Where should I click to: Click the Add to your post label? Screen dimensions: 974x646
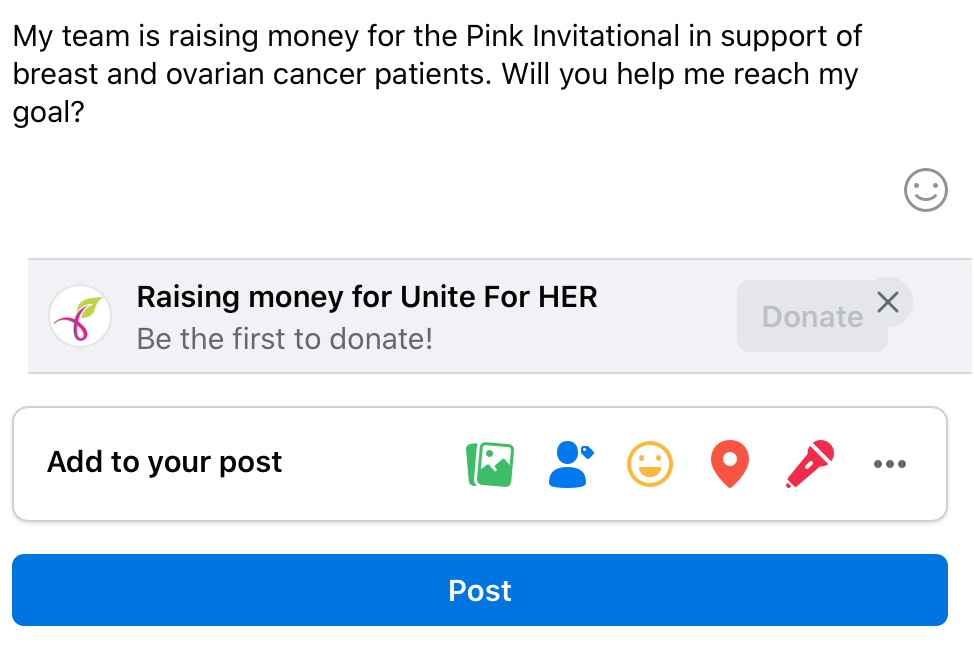point(165,462)
